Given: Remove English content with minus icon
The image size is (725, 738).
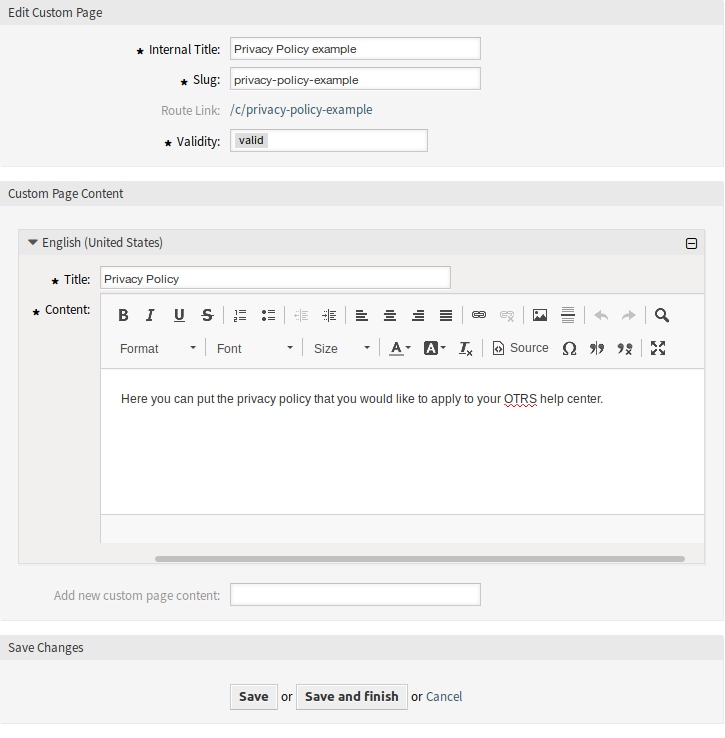Looking at the screenshot, I should [x=691, y=243].
